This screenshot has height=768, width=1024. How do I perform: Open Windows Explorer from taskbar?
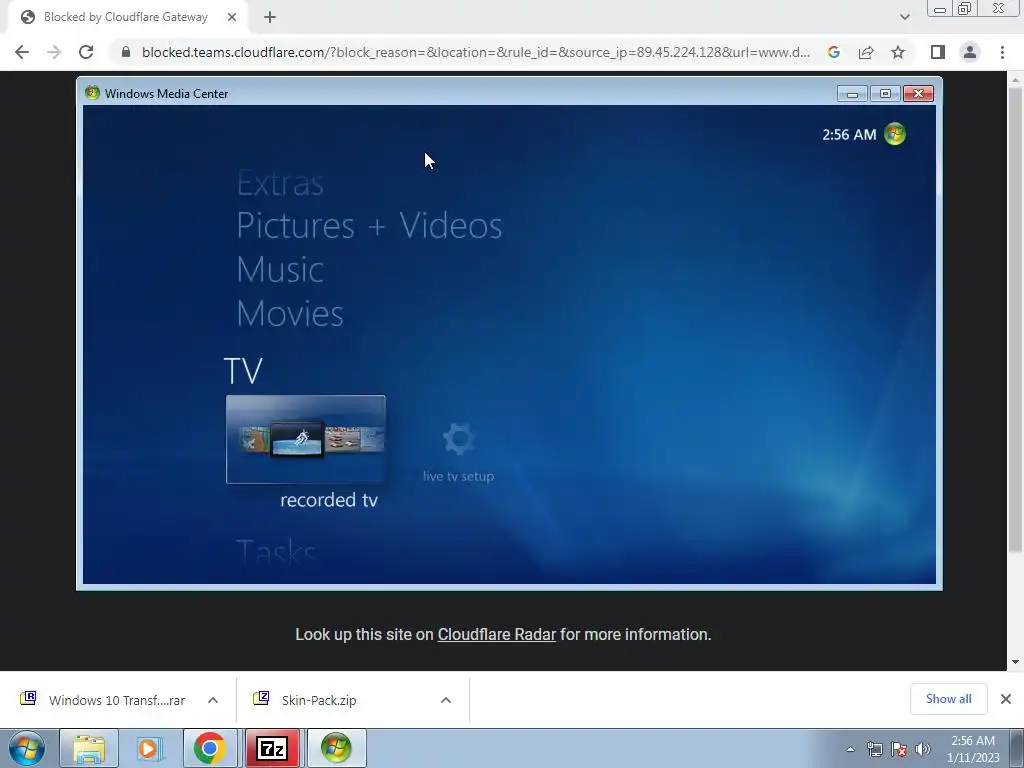pyautogui.click(x=89, y=748)
